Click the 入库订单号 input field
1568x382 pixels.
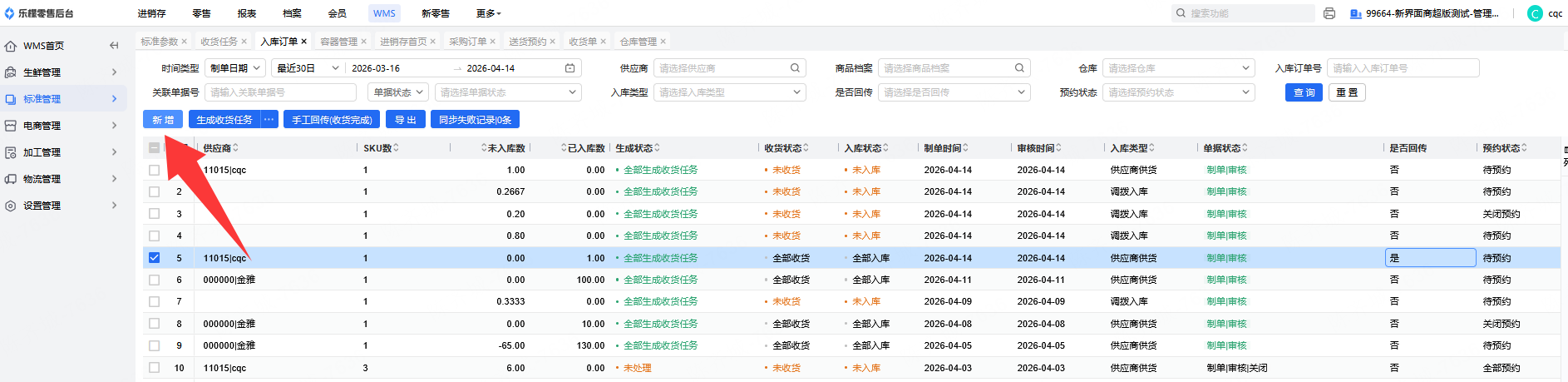tap(1402, 68)
